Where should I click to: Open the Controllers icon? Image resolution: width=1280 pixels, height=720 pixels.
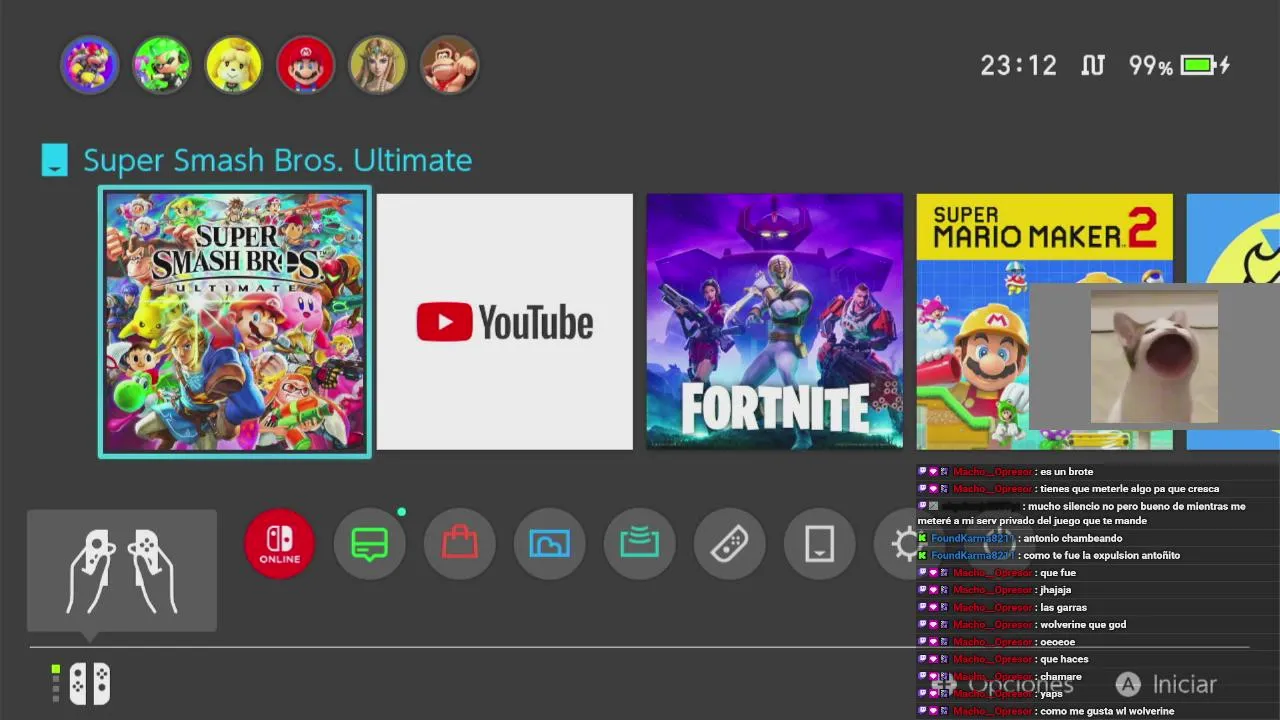(730, 544)
